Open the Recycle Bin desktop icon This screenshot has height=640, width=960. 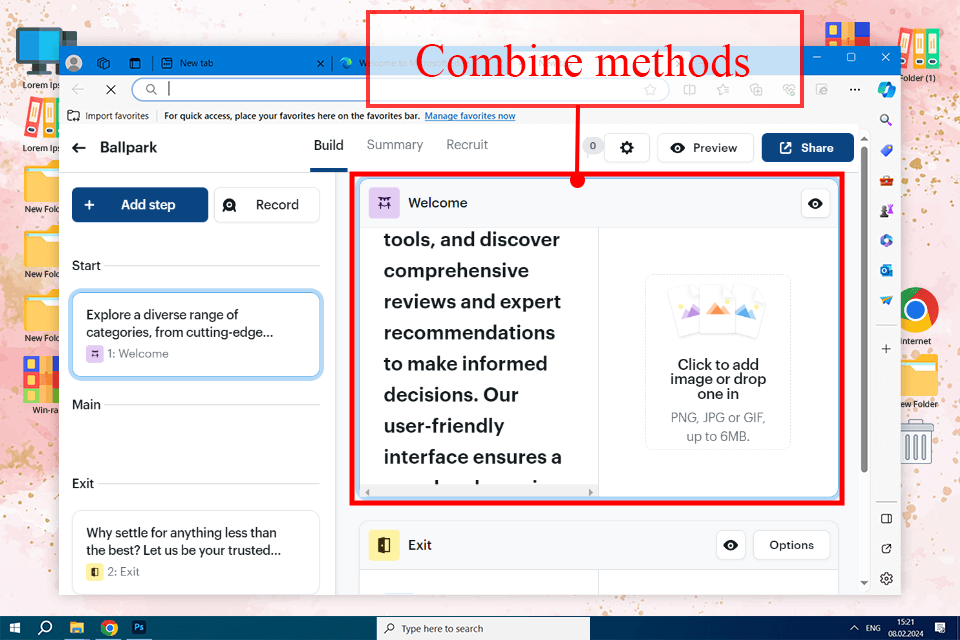pos(917,441)
